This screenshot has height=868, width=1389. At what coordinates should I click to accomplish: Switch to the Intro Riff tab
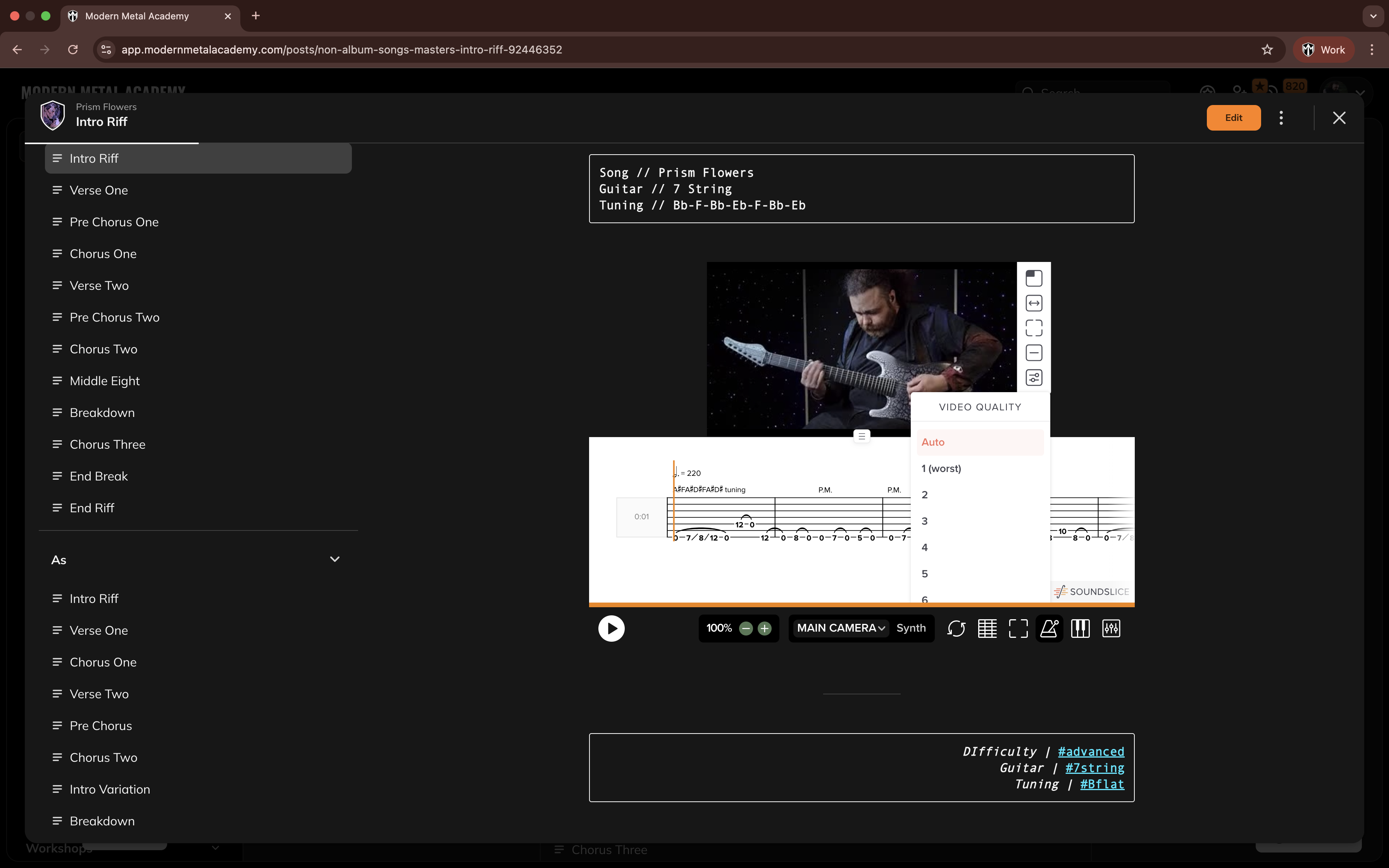(x=197, y=158)
